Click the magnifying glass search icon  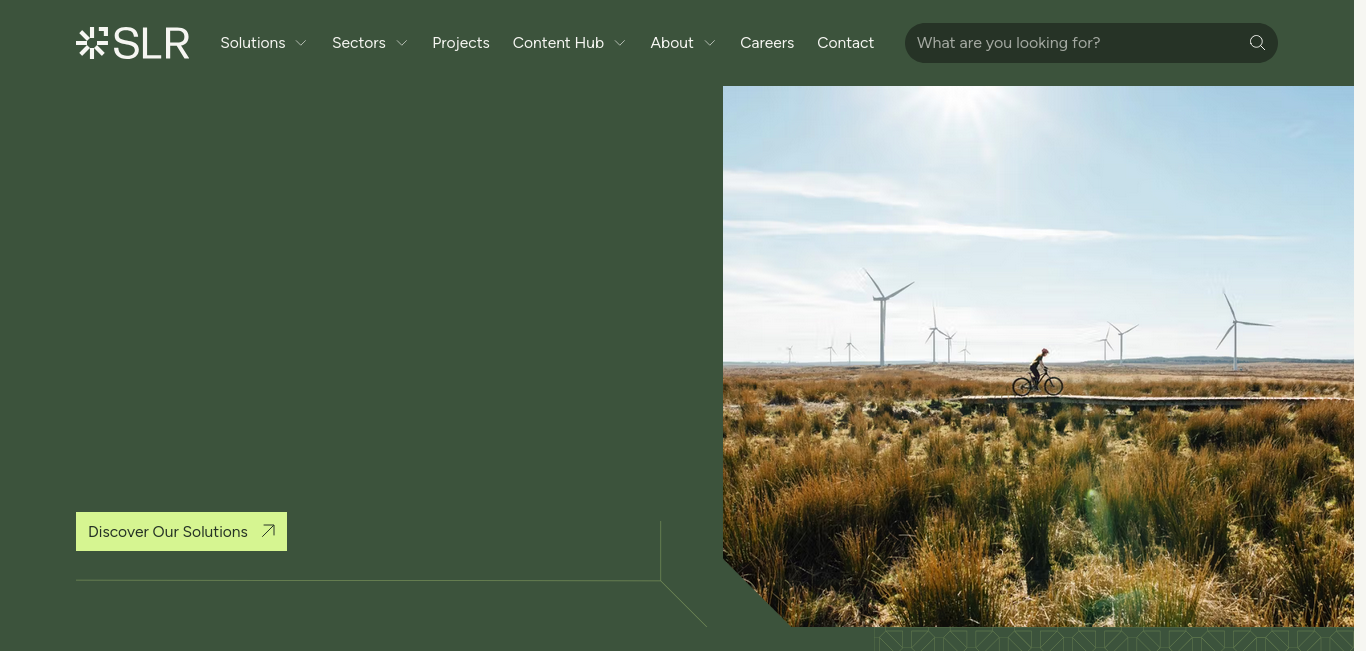tap(1257, 43)
